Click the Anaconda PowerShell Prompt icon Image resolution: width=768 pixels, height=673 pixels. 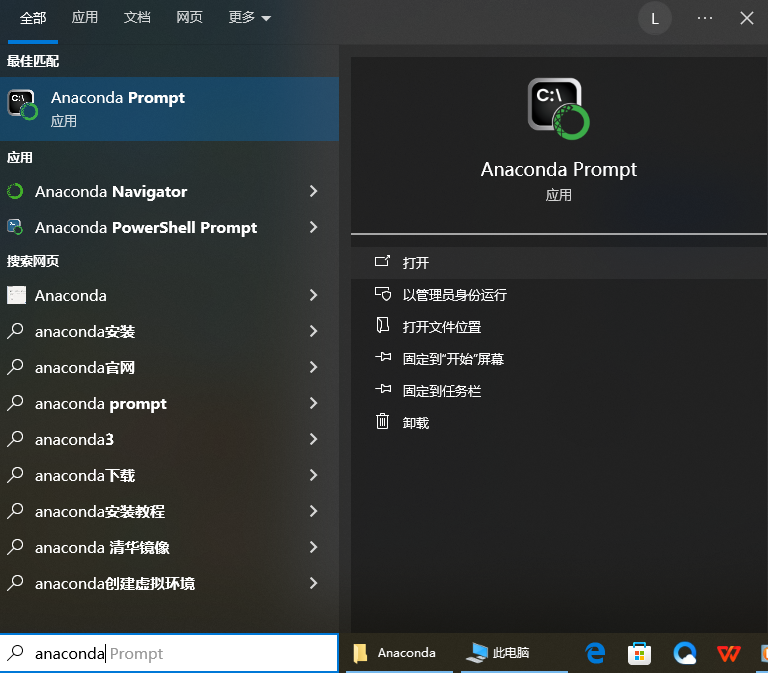pyautogui.click(x=15, y=227)
